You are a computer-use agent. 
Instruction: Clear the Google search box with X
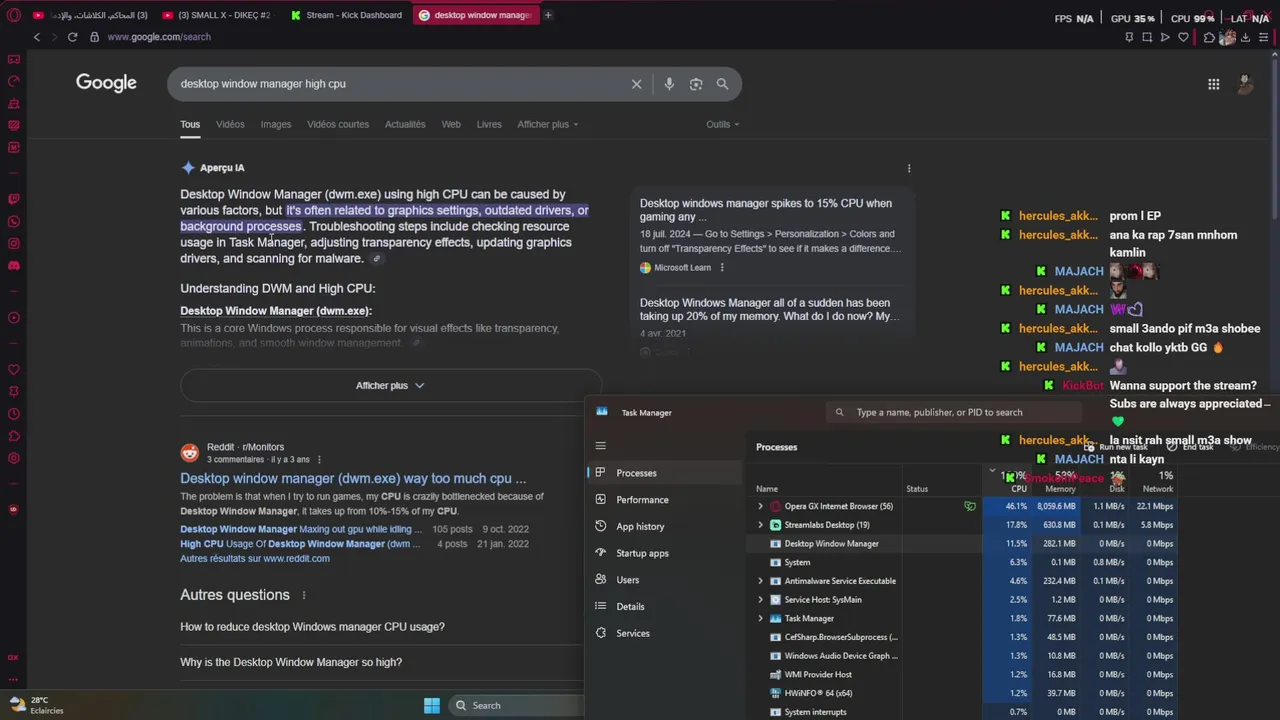pos(636,84)
